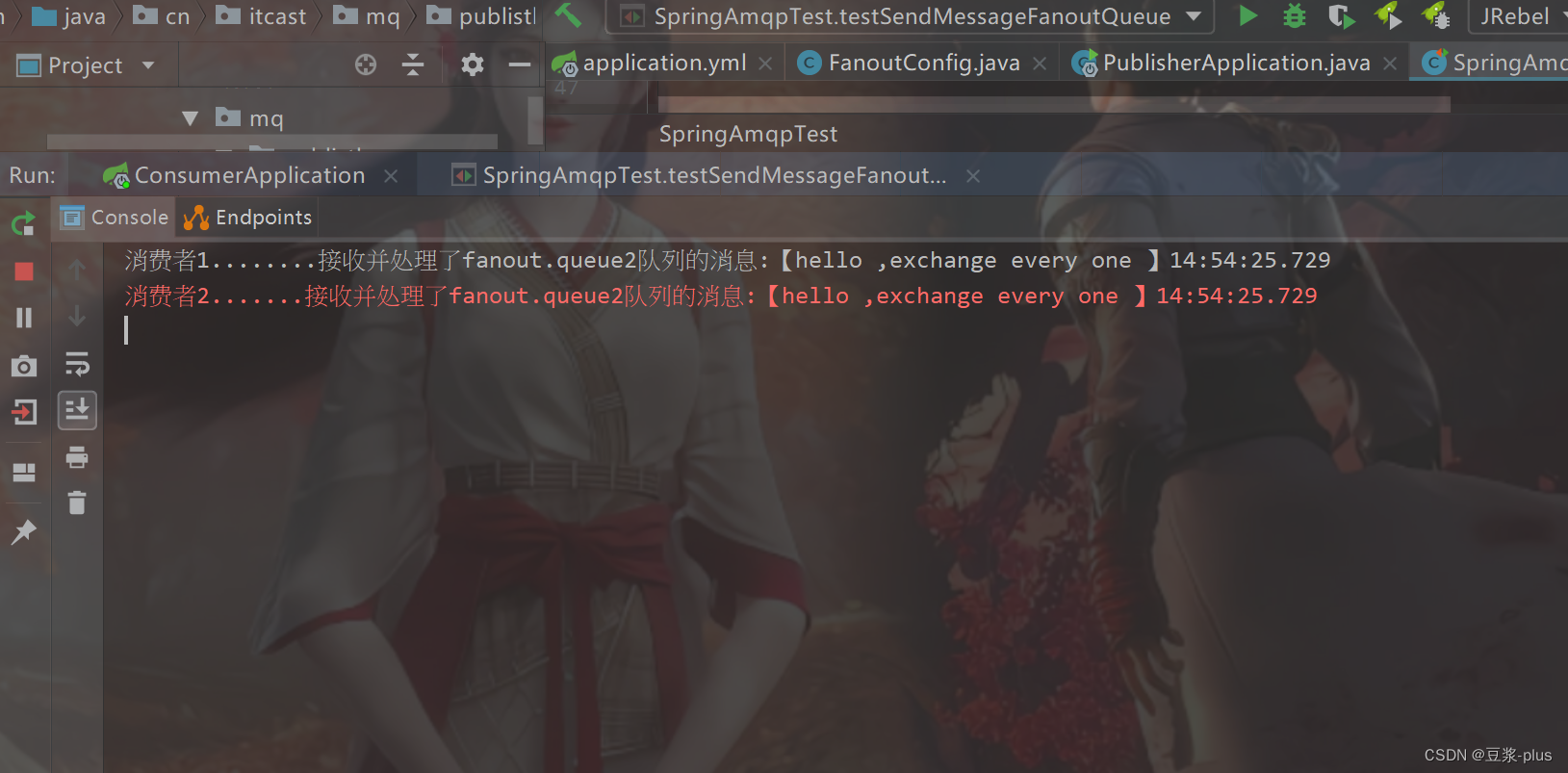This screenshot has height=773, width=1568.
Task: Build project with hammer icon
Action: click(568, 15)
